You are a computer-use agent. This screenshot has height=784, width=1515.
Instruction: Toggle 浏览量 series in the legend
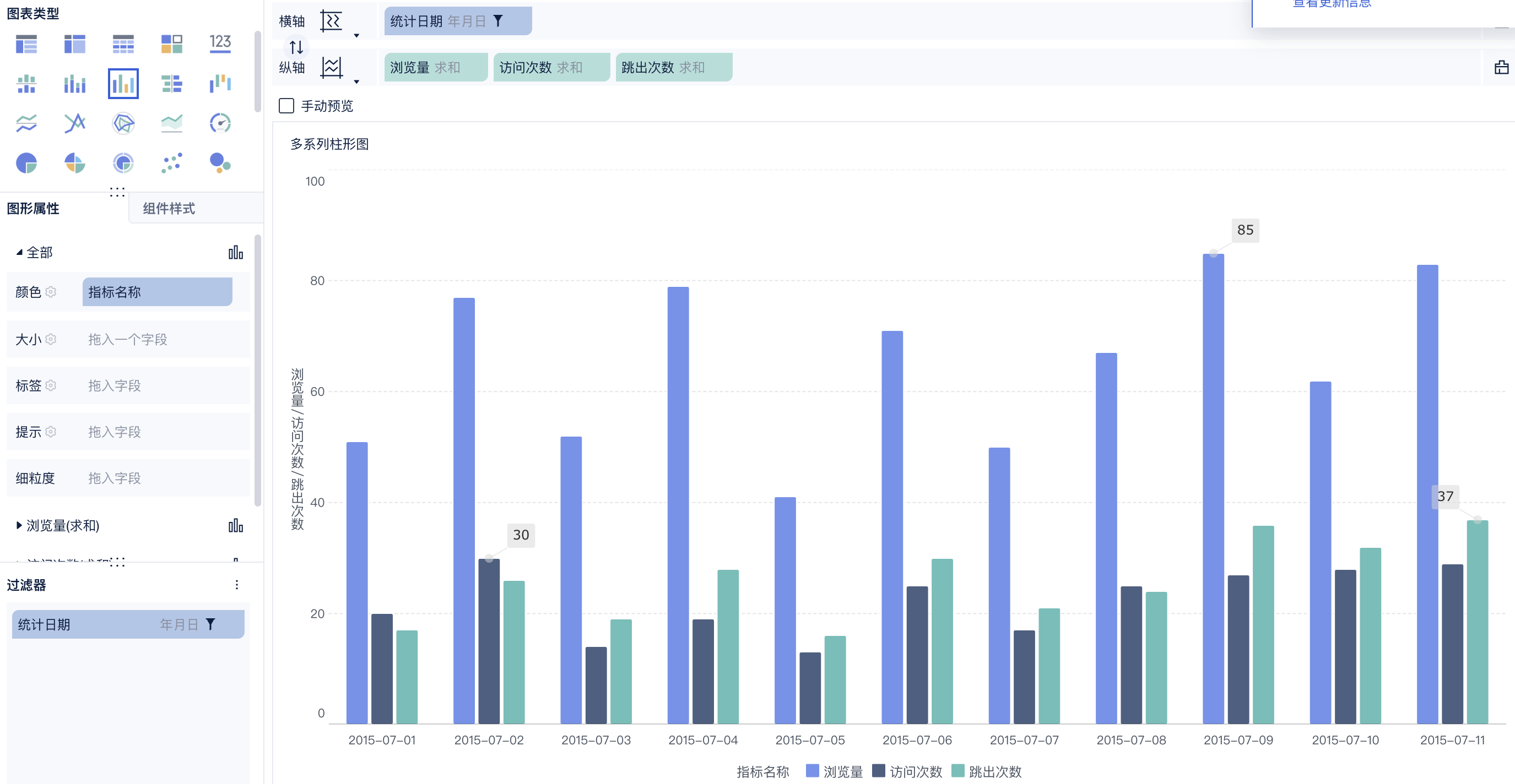click(834, 771)
